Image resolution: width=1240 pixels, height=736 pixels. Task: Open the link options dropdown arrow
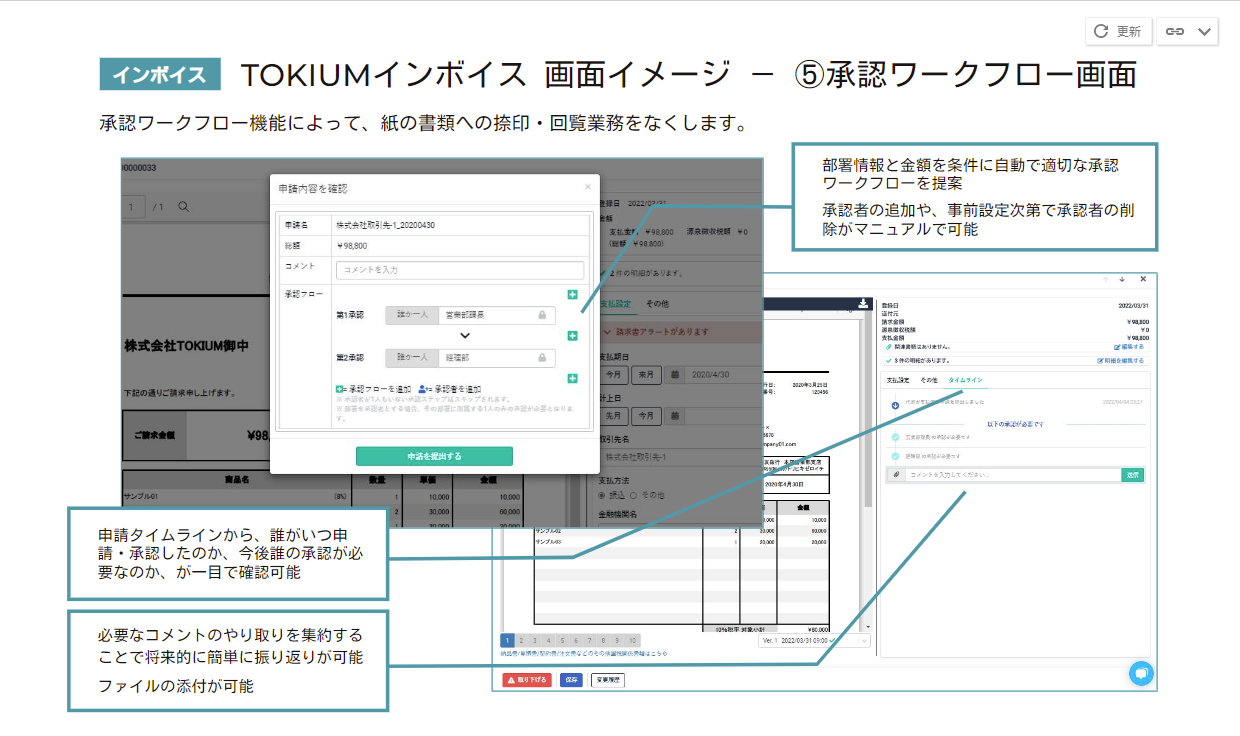[x=1204, y=31]
